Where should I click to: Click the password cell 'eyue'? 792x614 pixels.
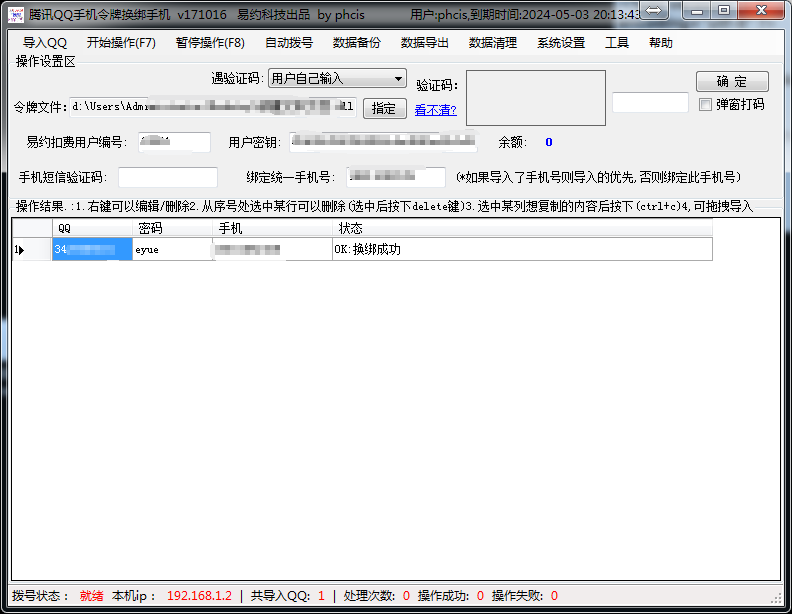172,249
